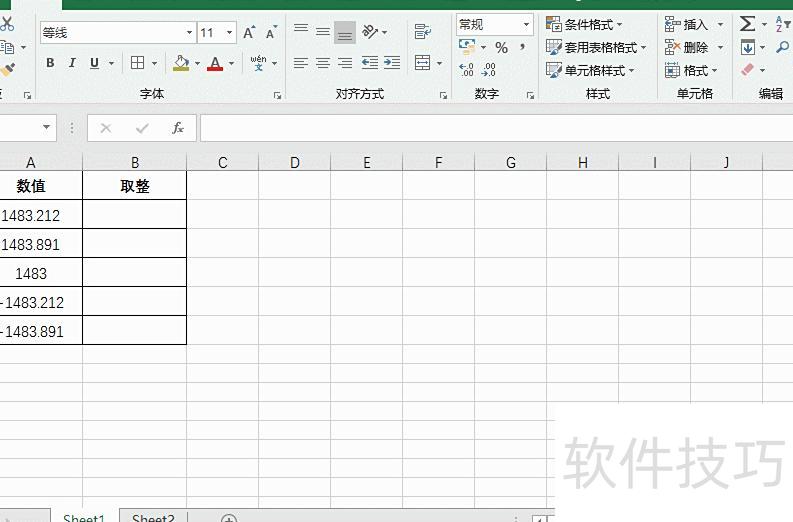Click Fill down icon
This screenshot has width=793, height=522.
(747, 48)
